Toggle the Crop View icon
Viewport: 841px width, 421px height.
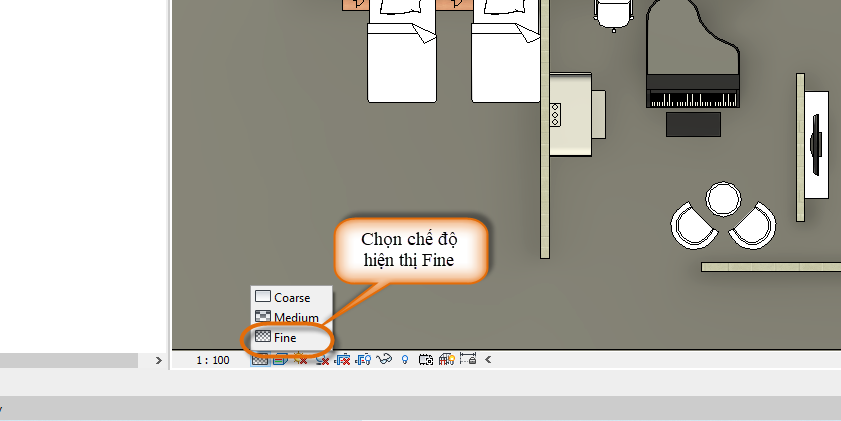click(342, 360)
